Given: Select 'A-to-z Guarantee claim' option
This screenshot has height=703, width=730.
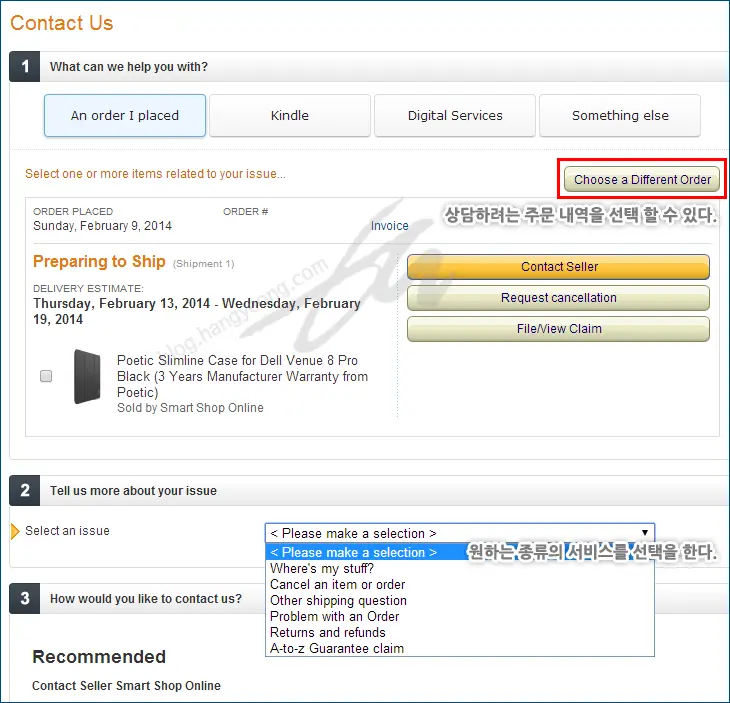Looking at the screenshot, I should [x=337, y=649].
